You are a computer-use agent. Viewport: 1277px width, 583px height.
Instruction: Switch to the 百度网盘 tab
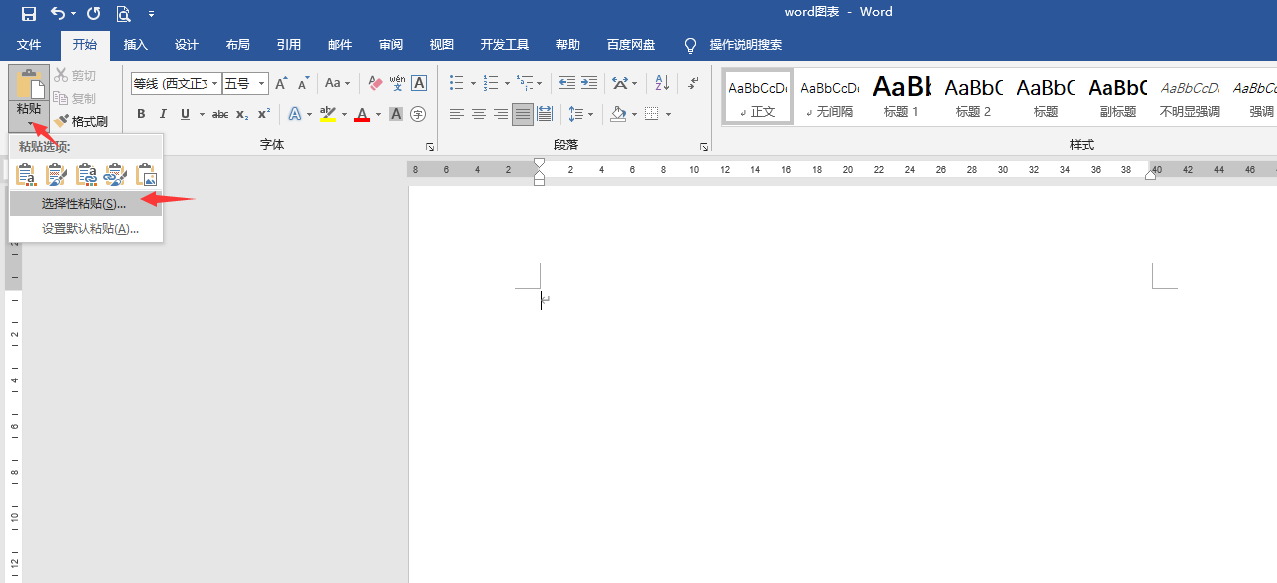pyautogui.click(x=631, y=45)
